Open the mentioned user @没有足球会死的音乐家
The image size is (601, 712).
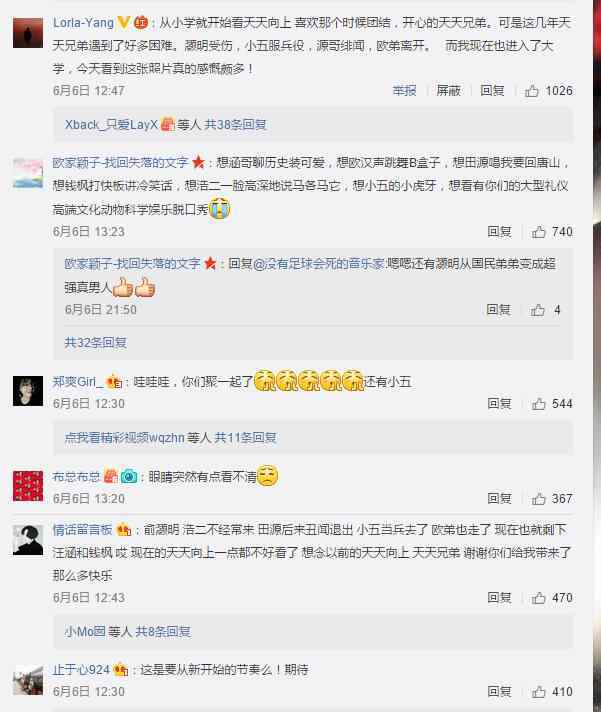[318, 264]
